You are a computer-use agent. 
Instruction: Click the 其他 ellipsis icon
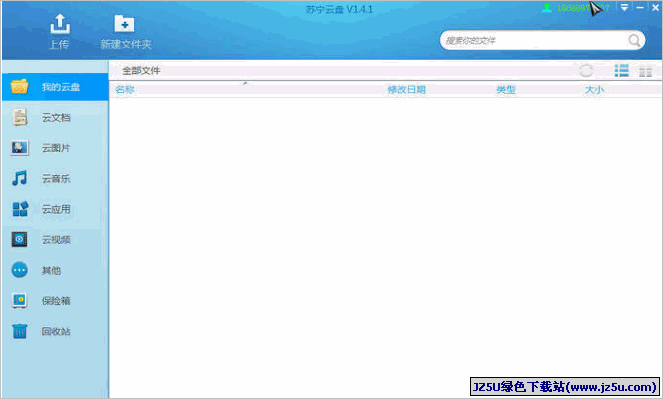19,270
